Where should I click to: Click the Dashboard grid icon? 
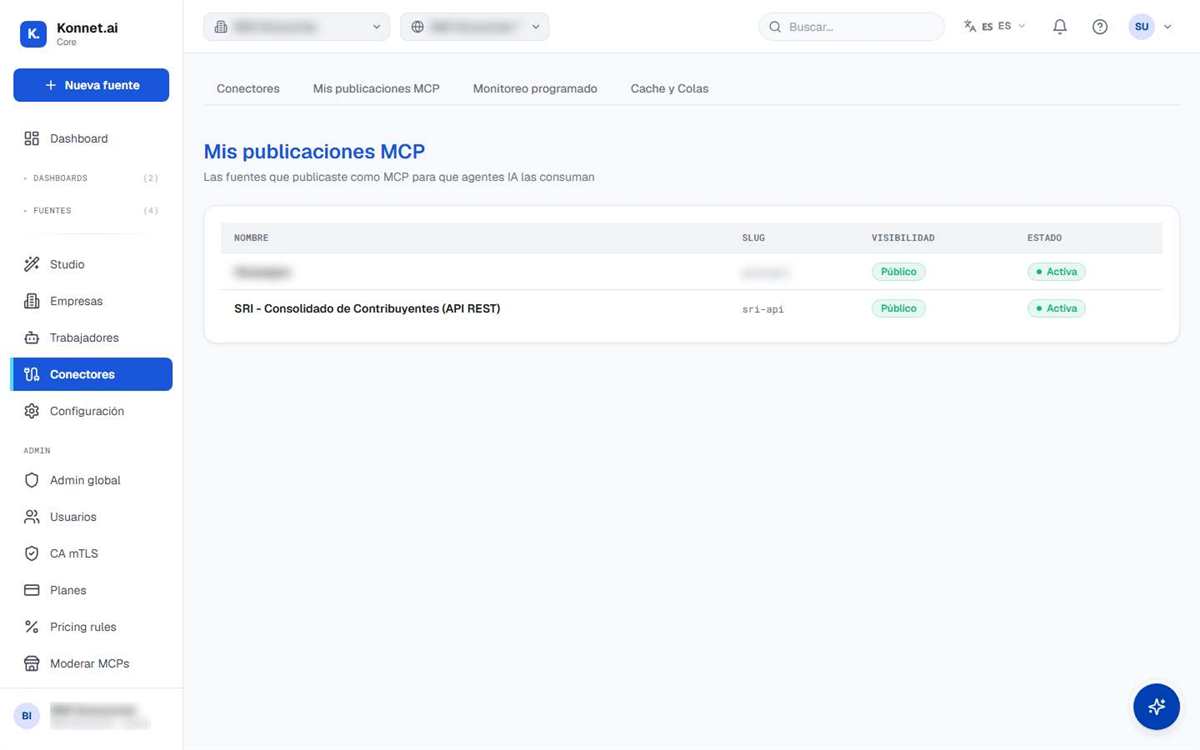tap(31, 139)
